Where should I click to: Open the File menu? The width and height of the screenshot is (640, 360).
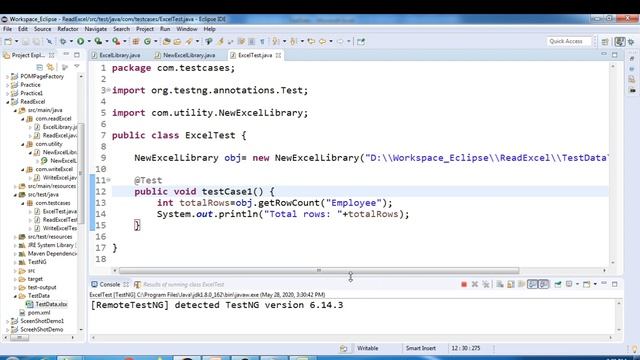[7, 29]
